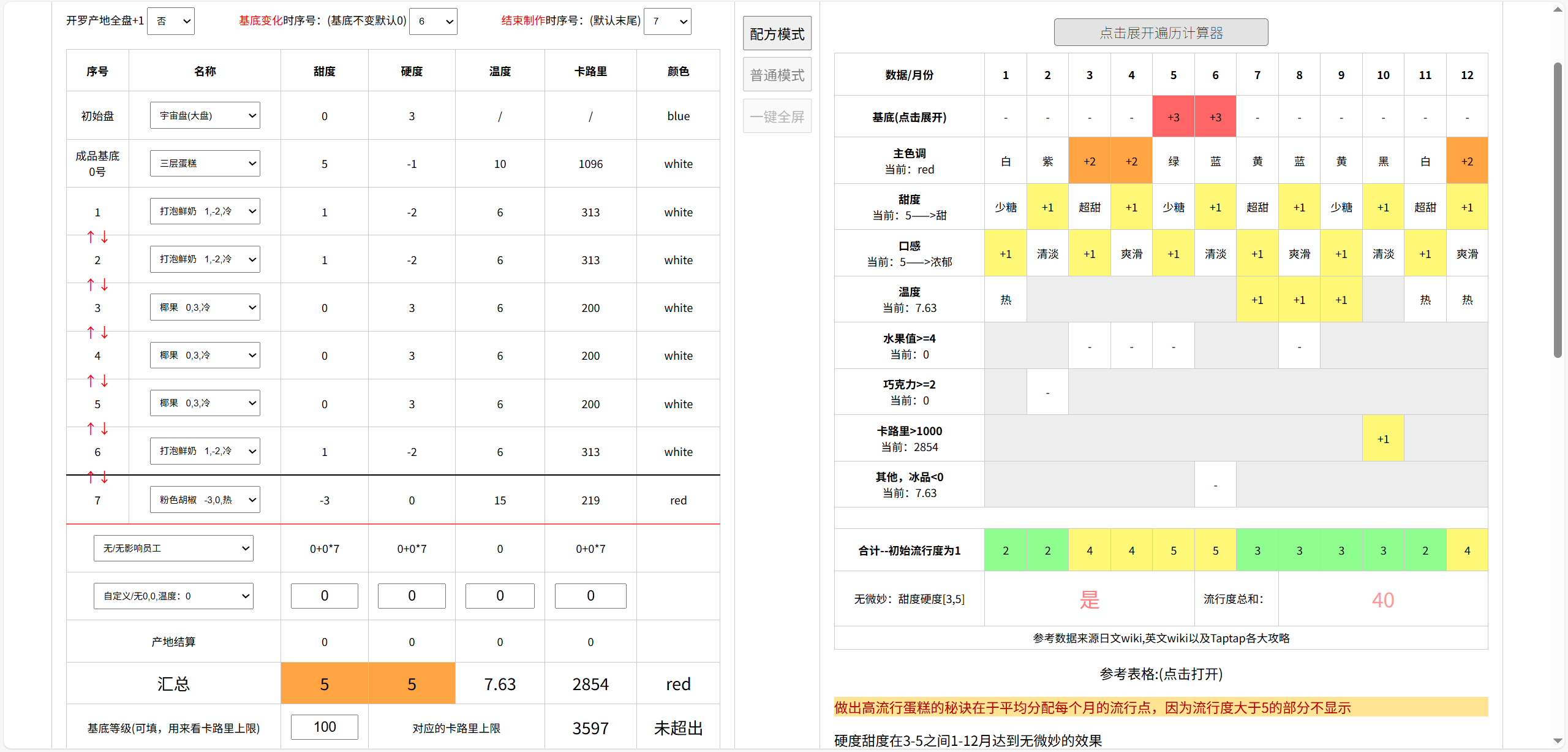Click the red up arrow below row 1
This screenshot has width=1568, height=752.
click(91, 237)
